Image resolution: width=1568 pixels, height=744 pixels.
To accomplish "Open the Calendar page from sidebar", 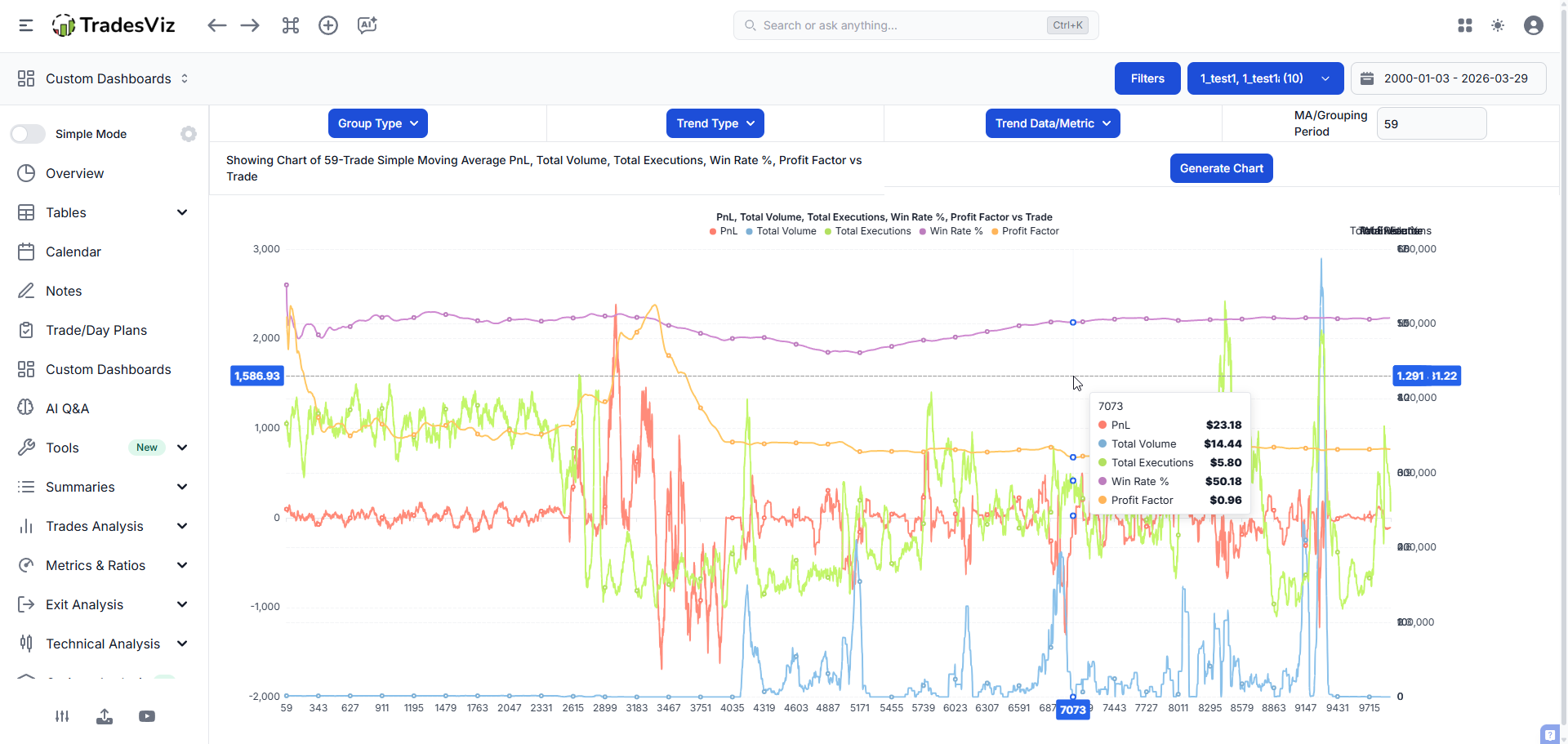I will pos(73,252).
